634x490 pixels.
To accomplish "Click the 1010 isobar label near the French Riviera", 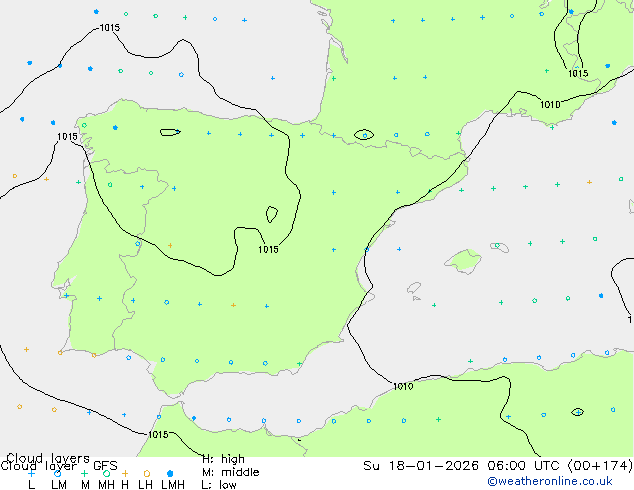I will (550, 105).
